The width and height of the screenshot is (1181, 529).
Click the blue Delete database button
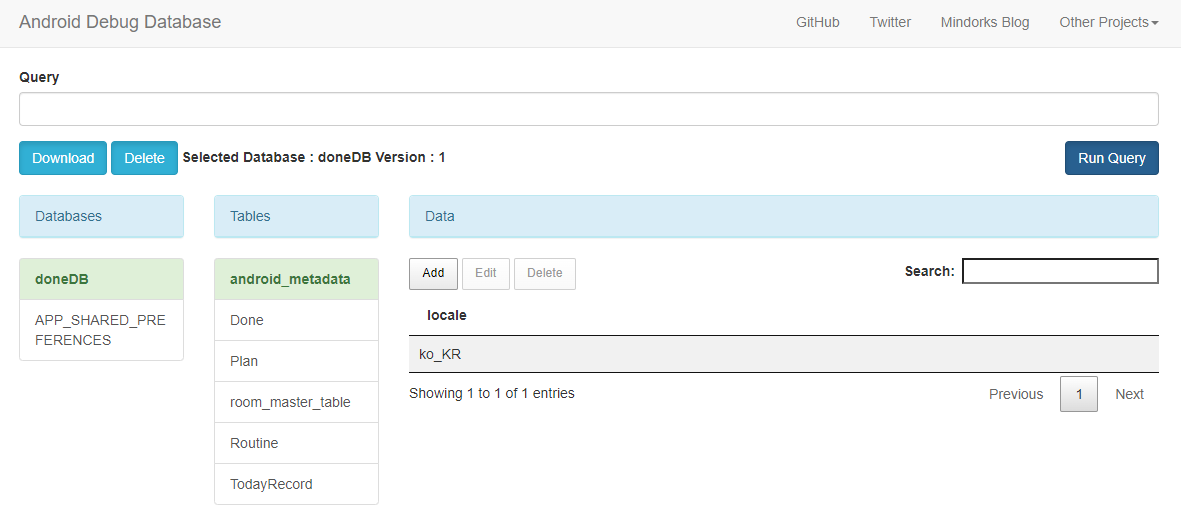(x=145, y=157)
